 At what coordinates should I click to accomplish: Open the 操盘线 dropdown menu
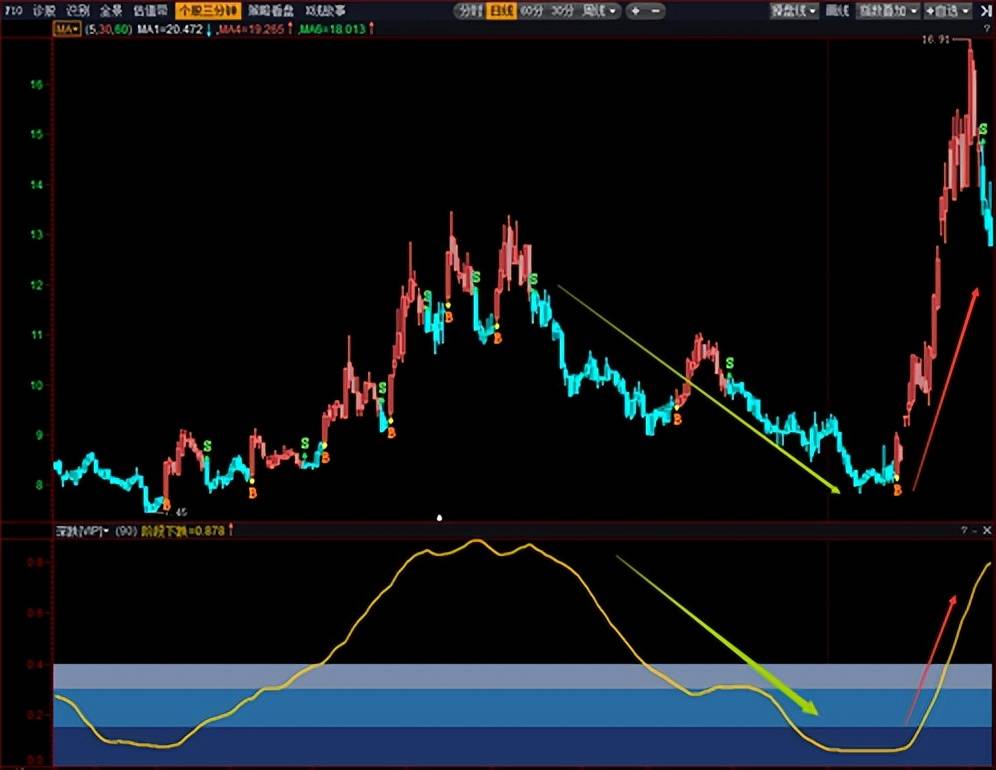click(793, 11)
